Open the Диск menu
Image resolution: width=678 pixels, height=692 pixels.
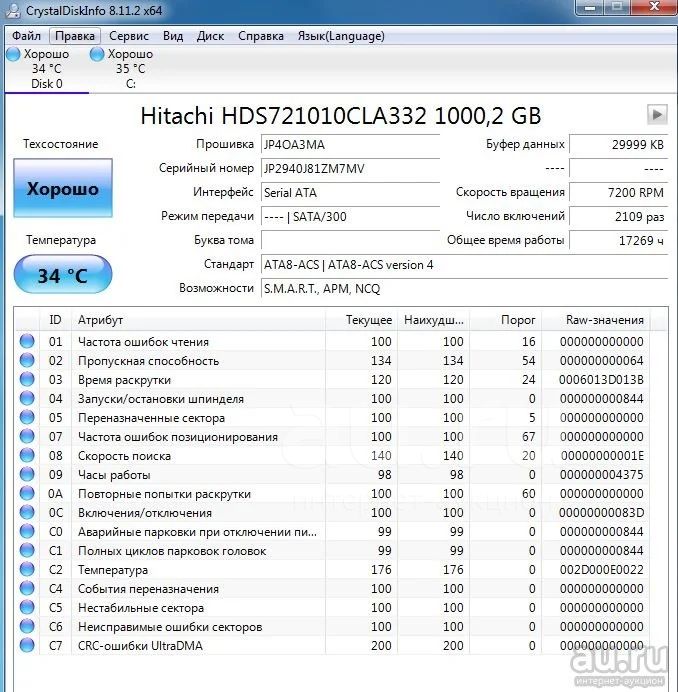pyautogui.click(x=211, y=36)
